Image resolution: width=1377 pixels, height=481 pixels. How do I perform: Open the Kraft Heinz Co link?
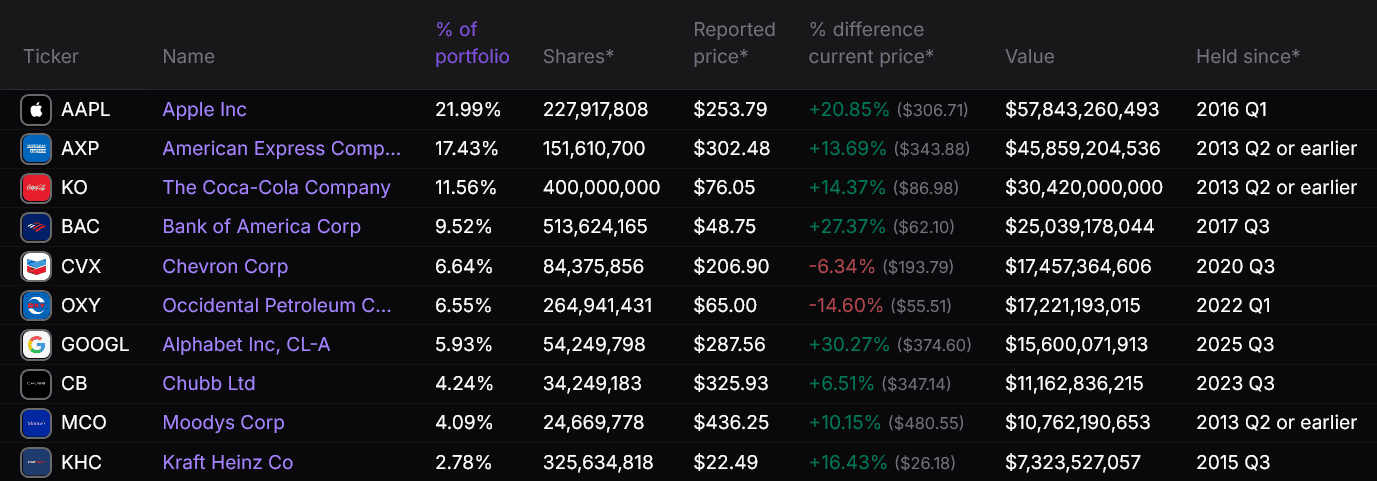tap(227, 462)
